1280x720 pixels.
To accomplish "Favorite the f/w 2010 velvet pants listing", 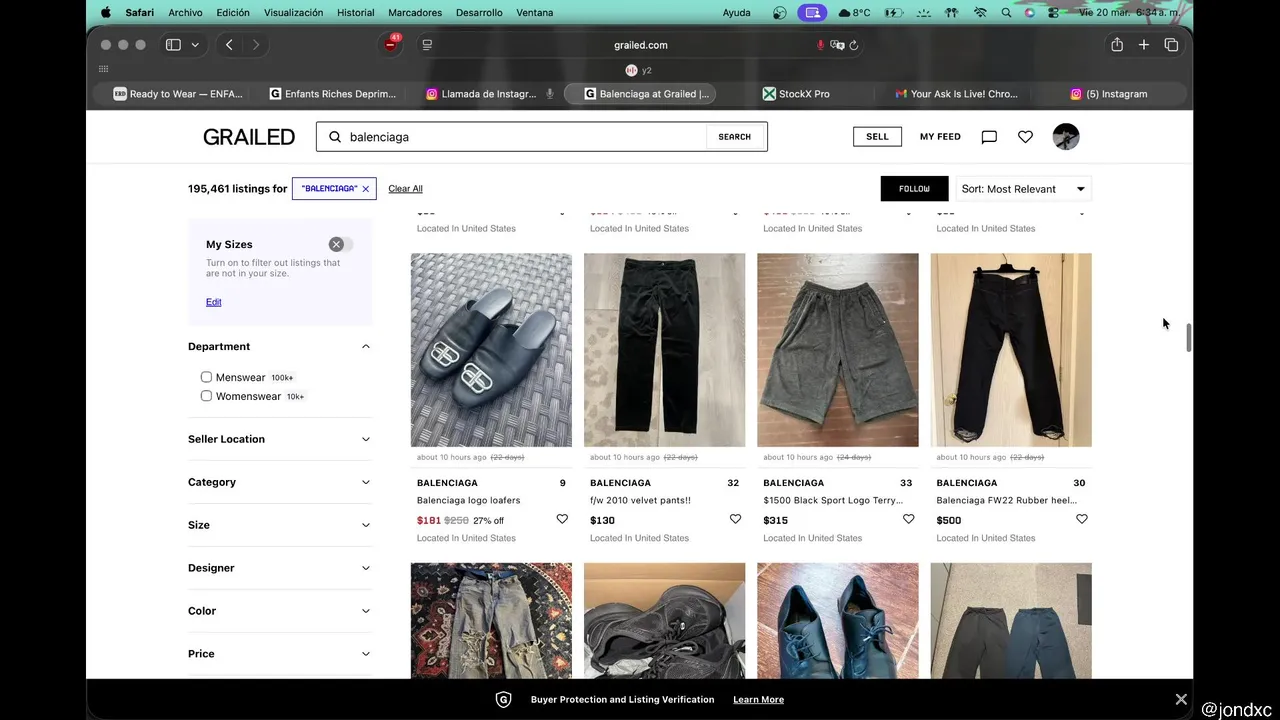I will coord(735,519).
